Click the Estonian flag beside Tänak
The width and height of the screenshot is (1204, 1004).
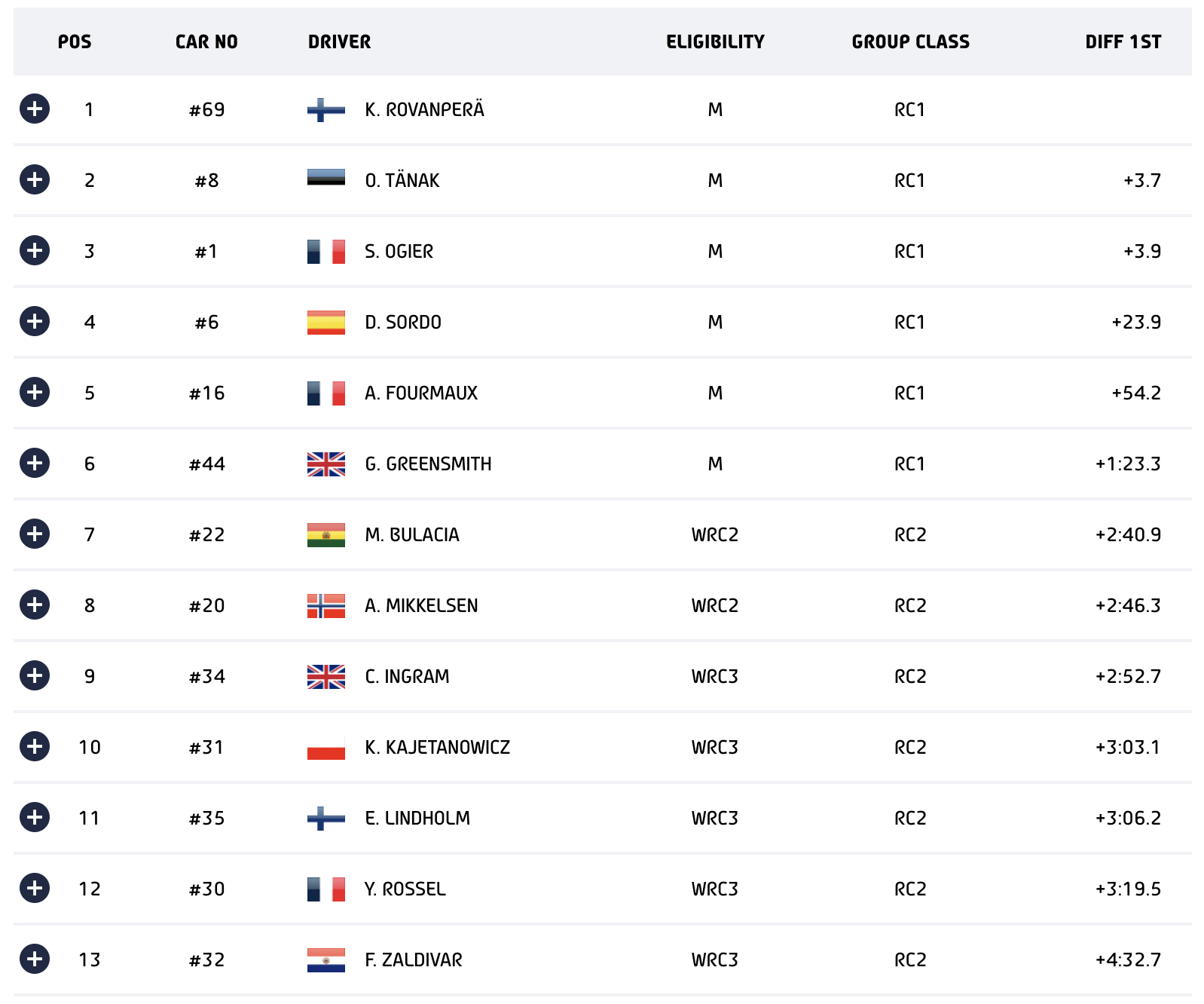(x=326, y=178)
